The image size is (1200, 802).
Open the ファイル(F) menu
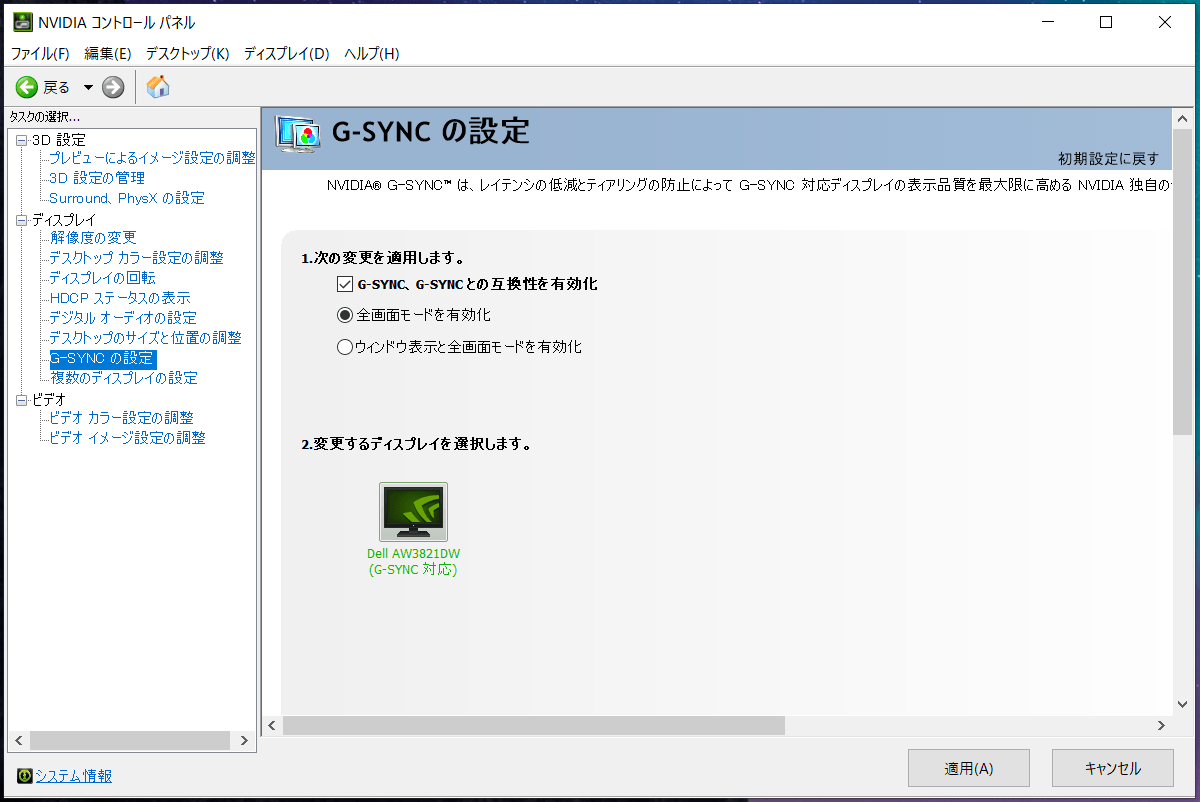(x=40, y=53)
